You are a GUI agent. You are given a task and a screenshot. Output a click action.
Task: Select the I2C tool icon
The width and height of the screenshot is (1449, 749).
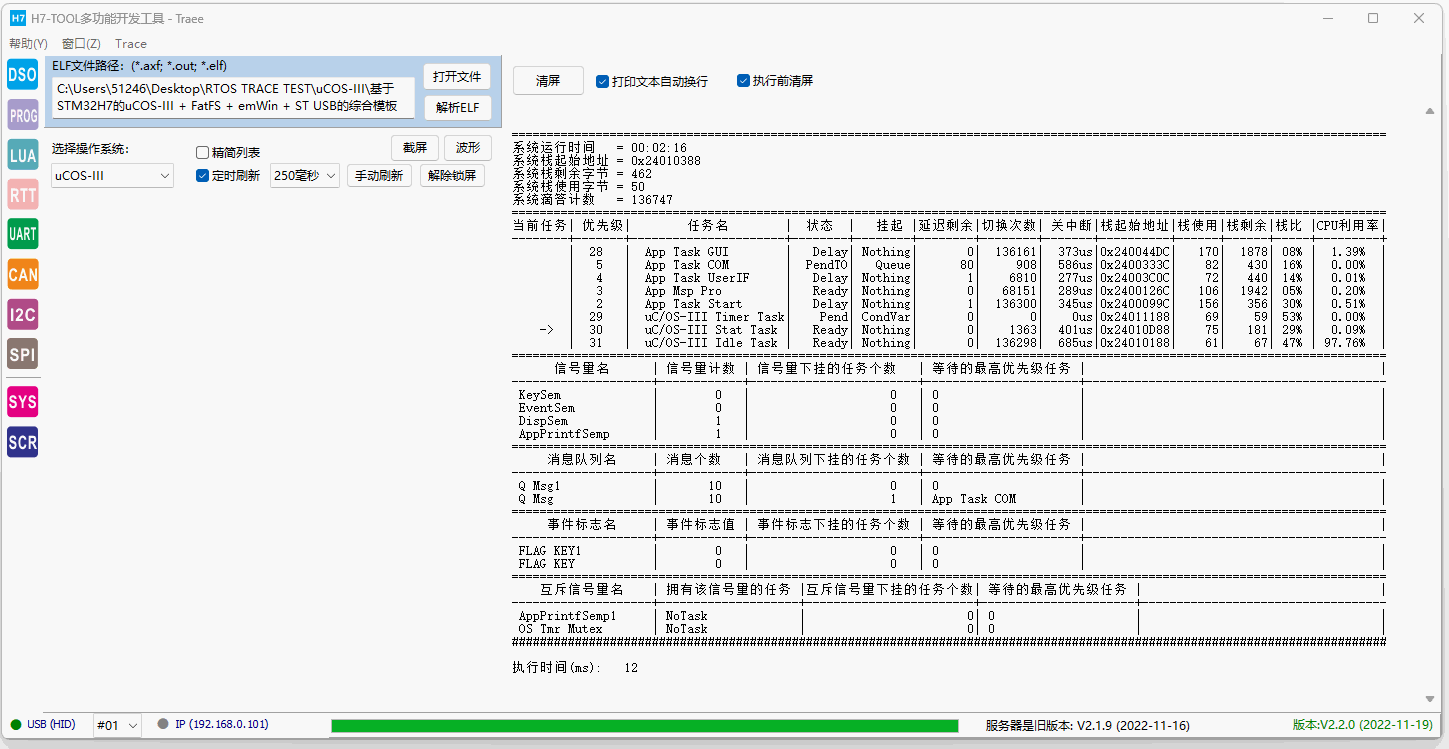coord(22,314)
